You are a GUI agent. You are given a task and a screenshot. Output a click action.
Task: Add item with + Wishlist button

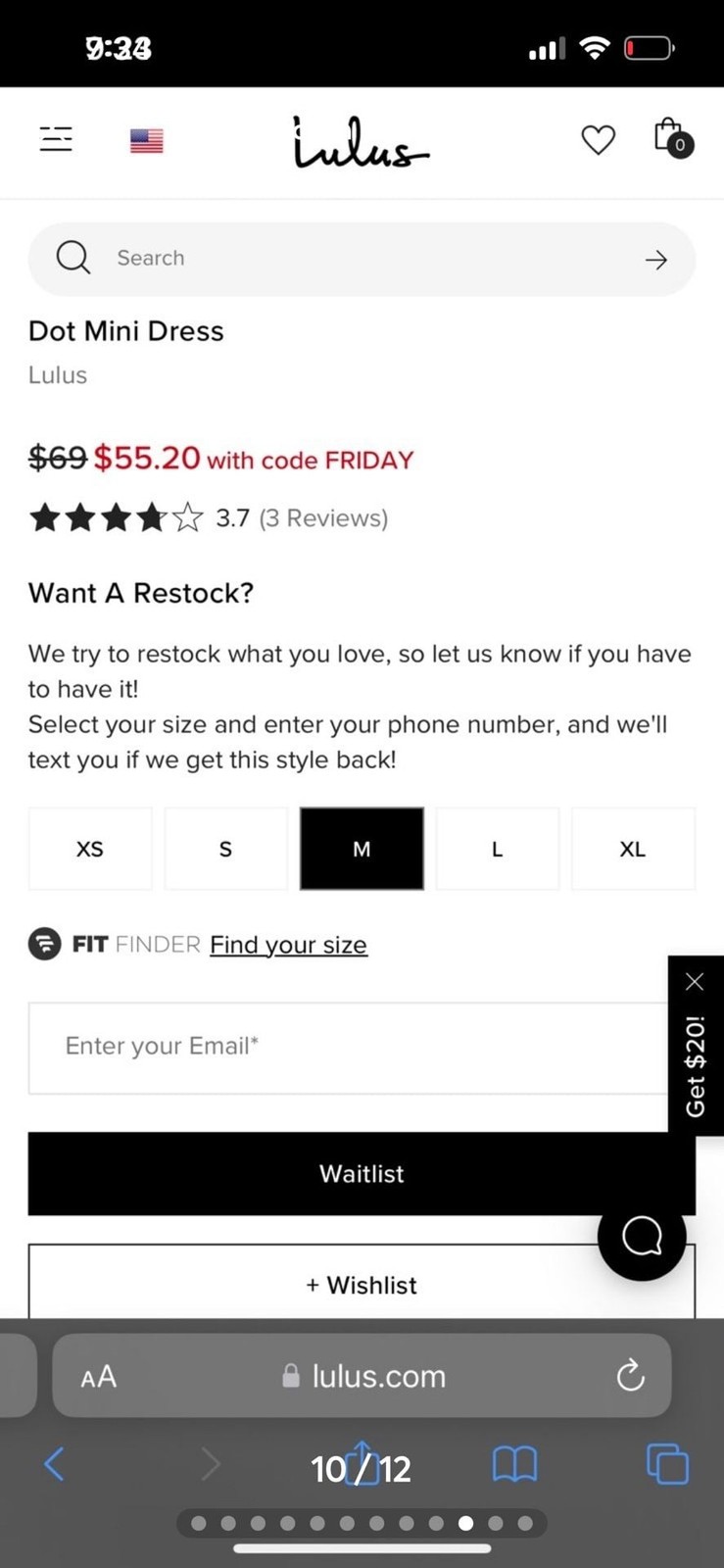click(362, 1283)
